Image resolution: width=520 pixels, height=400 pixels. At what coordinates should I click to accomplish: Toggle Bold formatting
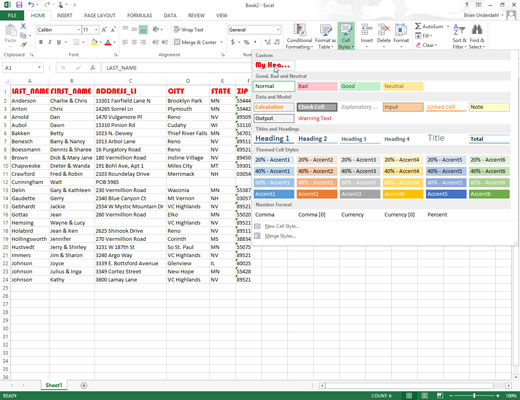41,42
